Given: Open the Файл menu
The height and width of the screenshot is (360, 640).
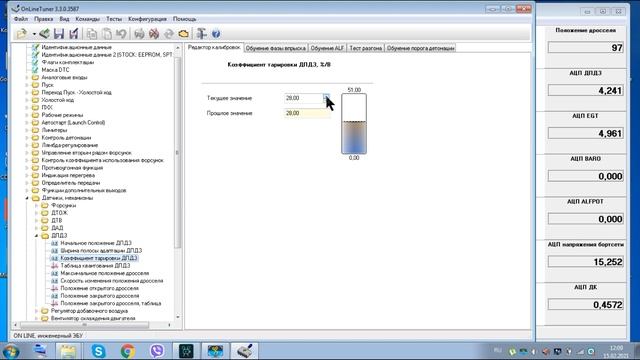Looking at the screenshot, I should coord(21,19).
